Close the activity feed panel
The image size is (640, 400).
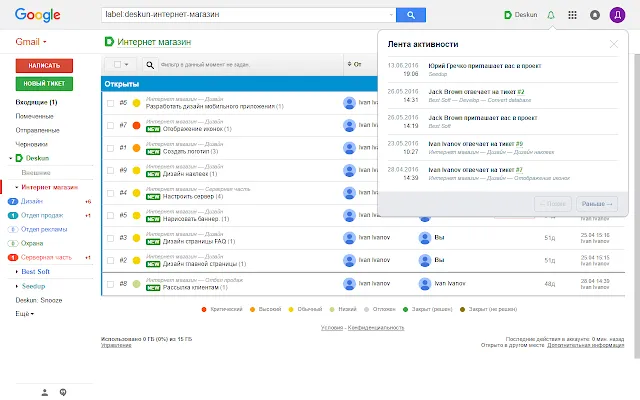(x=613, y=44)
